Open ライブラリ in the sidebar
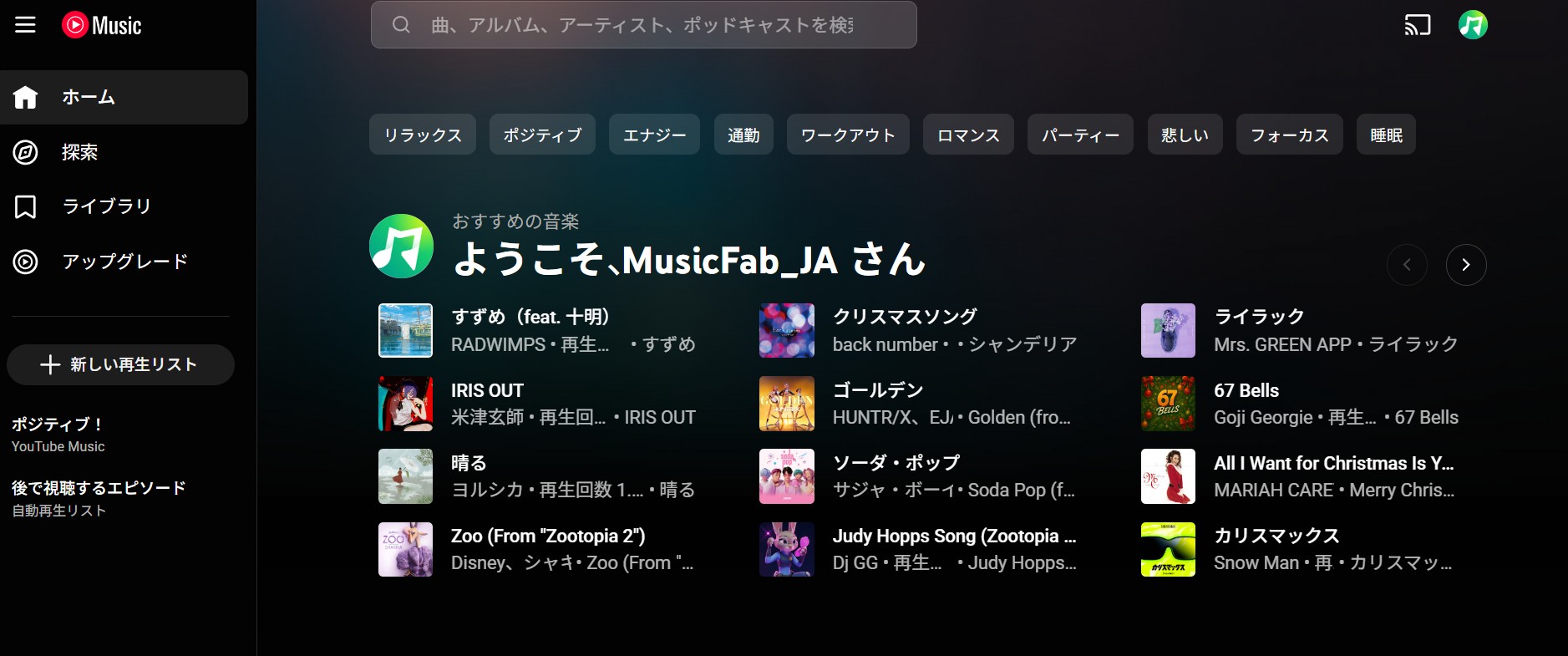The width and height of the screenshot is (1568, 656). pos(124,206)
